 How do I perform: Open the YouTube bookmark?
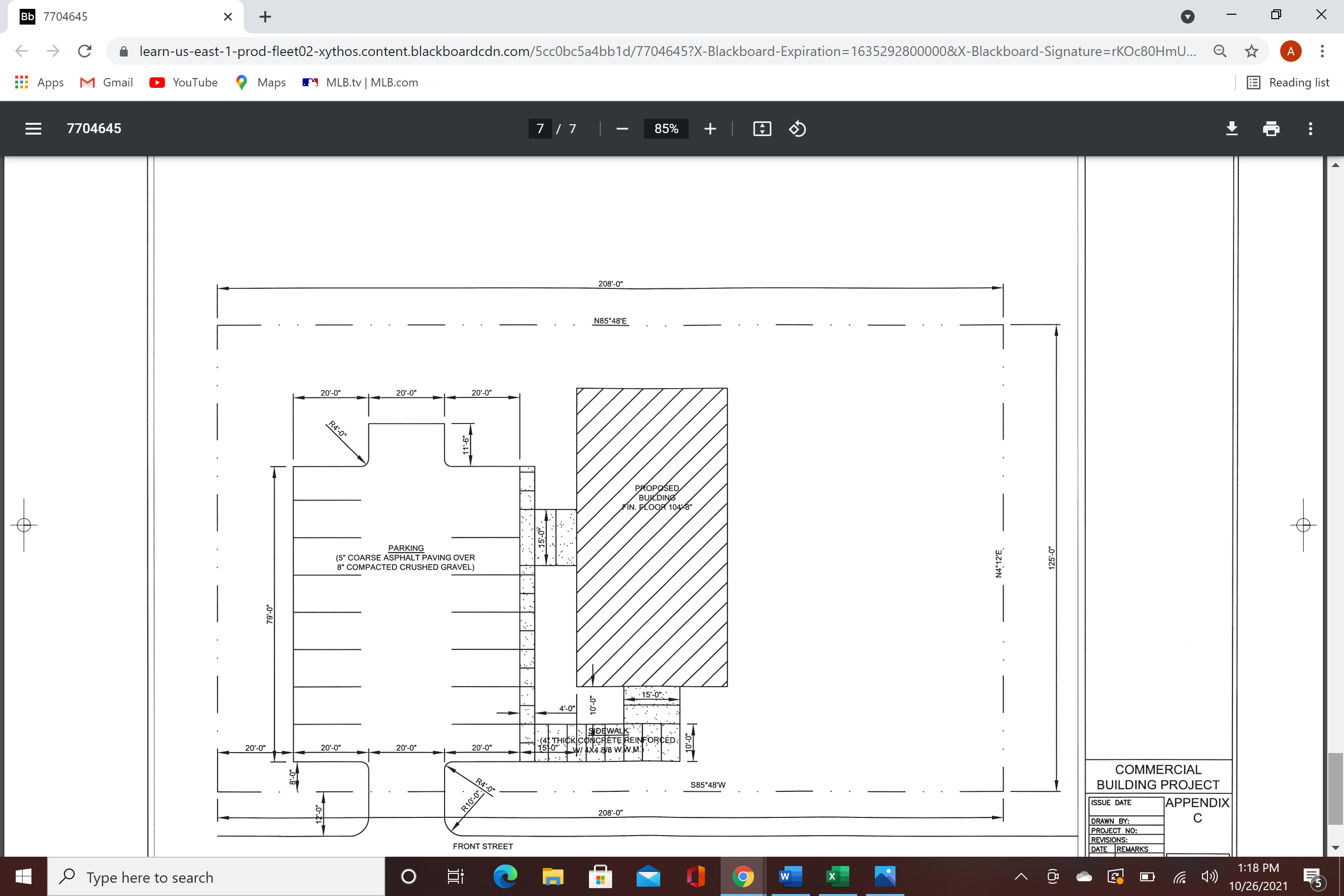coord(183,83)
